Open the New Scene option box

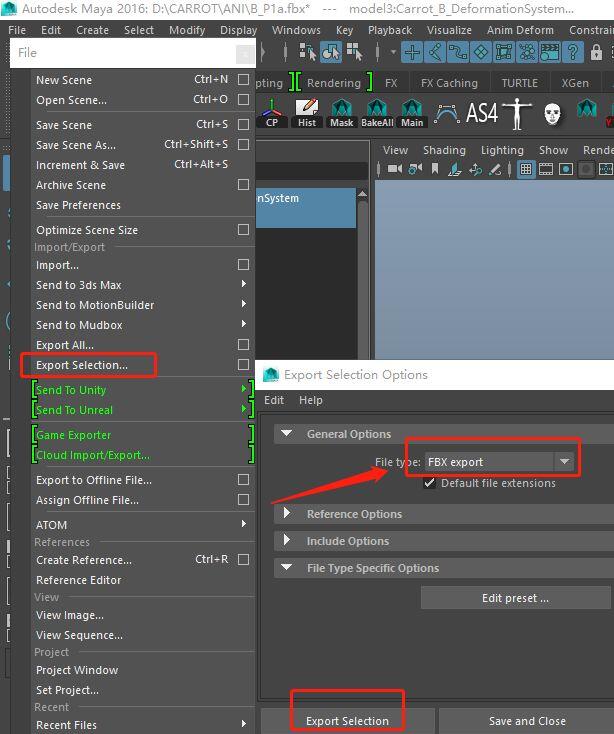[x=243, y=80]
